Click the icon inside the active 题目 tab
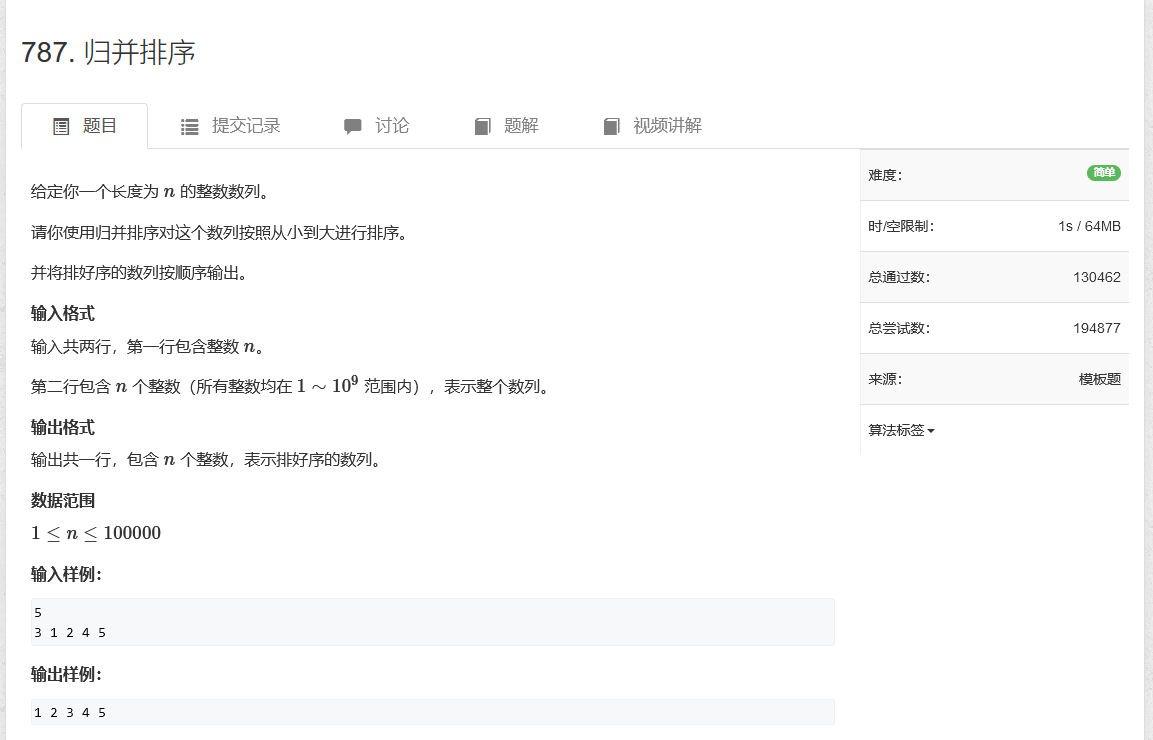 point(61,125)
